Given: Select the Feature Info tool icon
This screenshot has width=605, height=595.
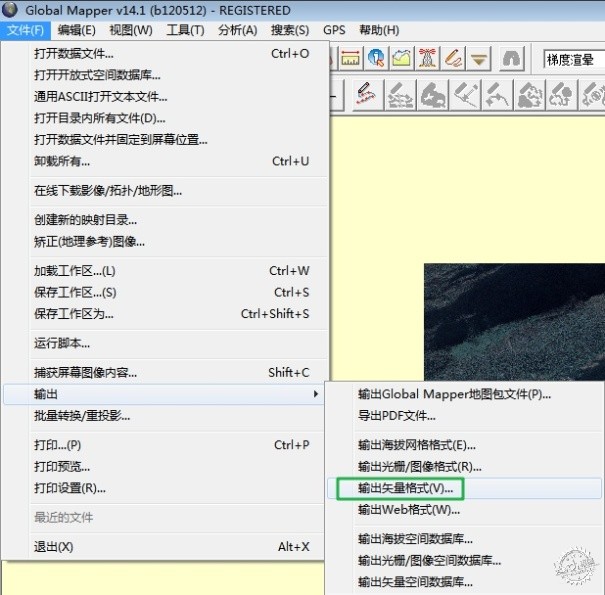Looking at the screenshot, I should tap(376, 58).
